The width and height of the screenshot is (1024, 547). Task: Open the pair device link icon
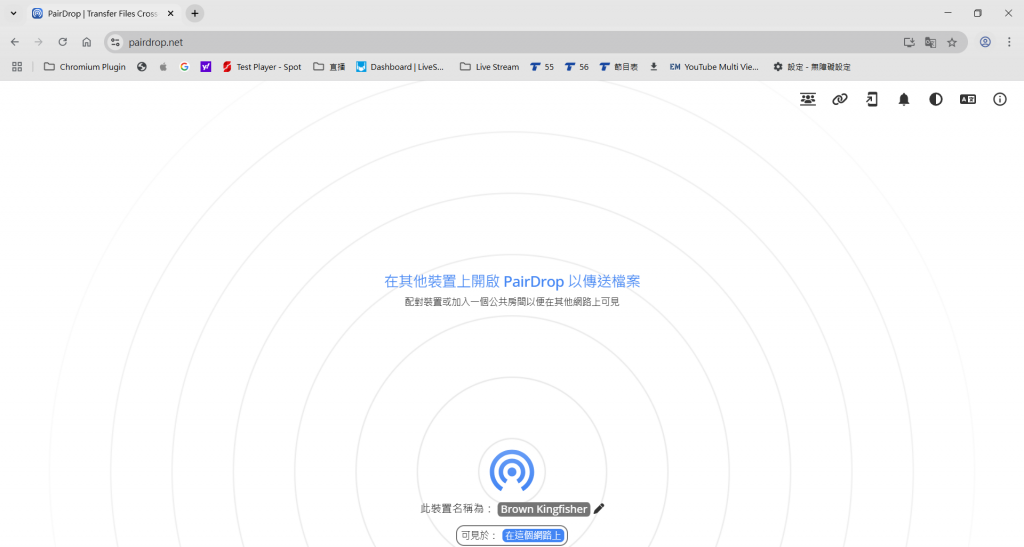840,99
